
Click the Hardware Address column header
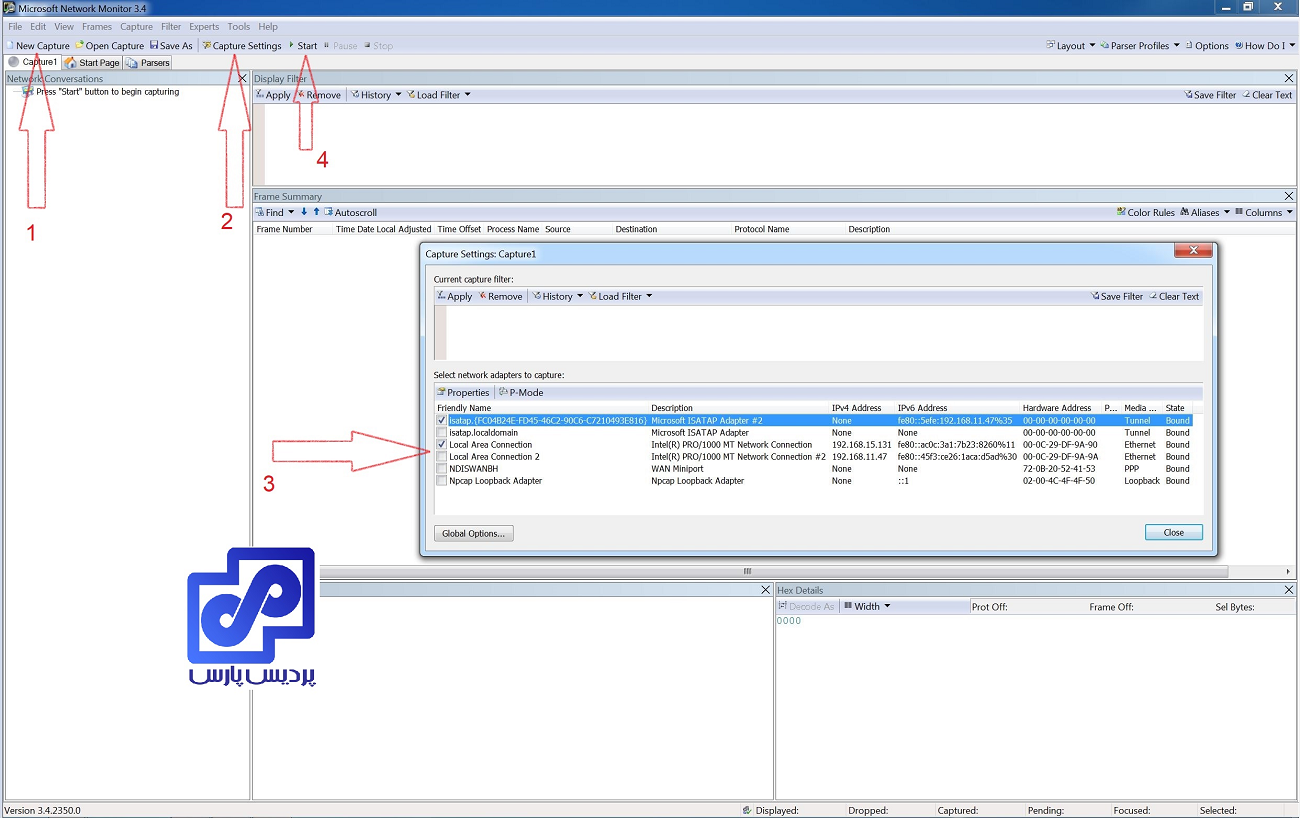click(x=1057, y=408)
